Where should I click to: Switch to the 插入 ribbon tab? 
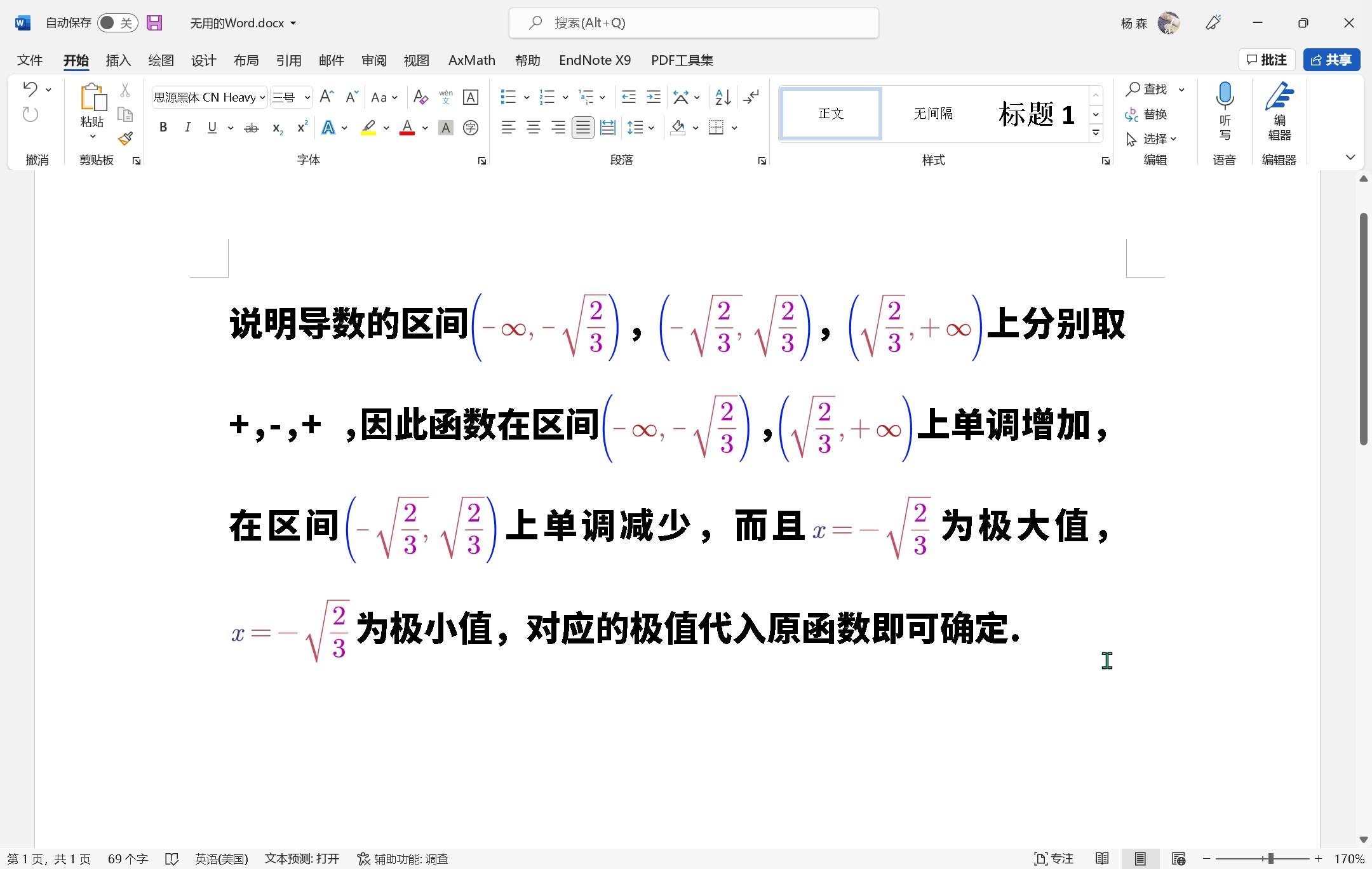click(118, 60)
